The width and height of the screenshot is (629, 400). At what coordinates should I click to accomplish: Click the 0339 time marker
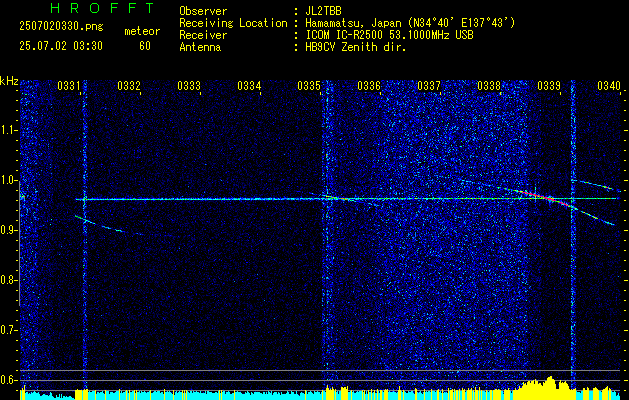click(x=548, y=86)
